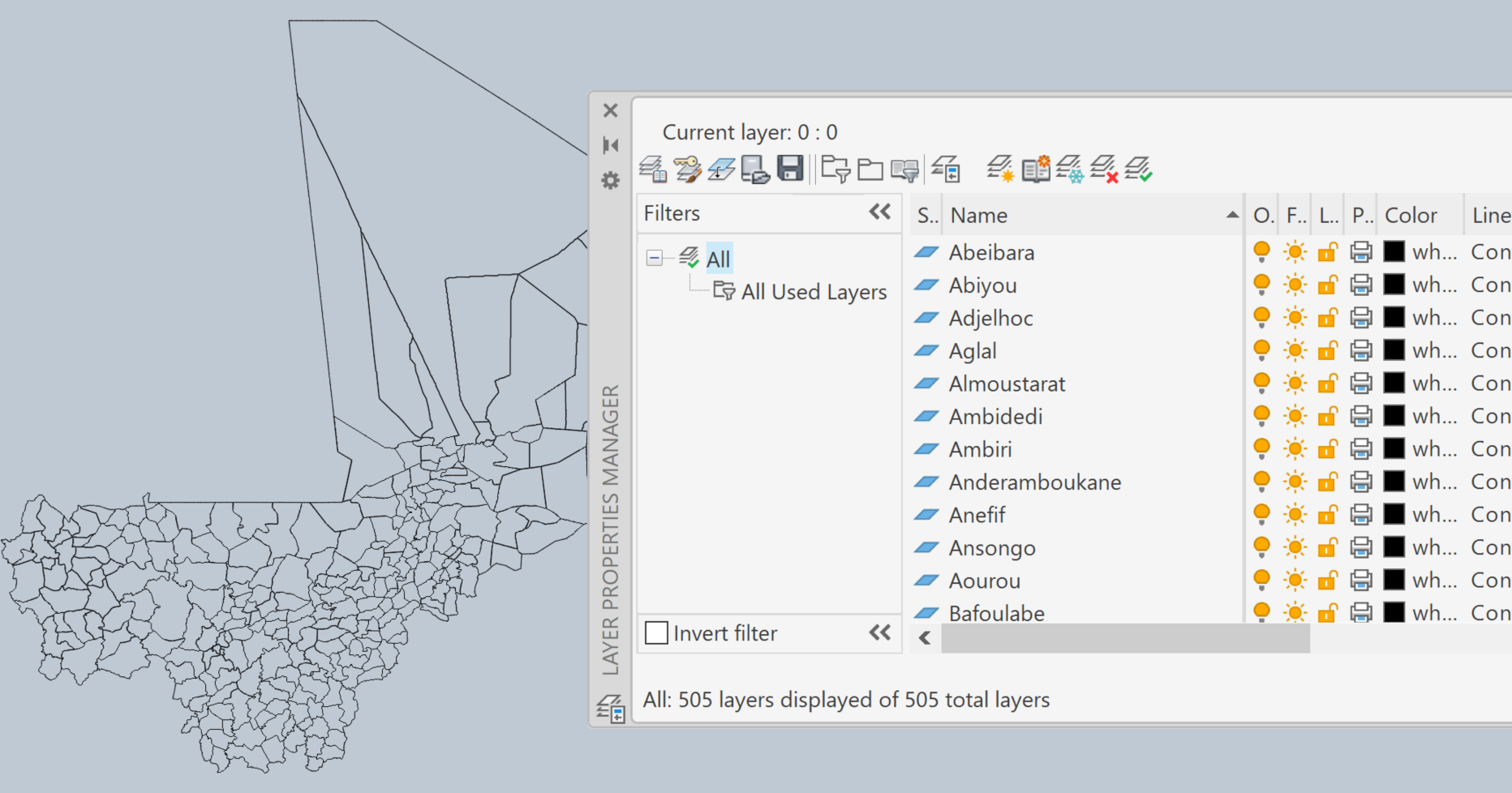Click the palette auto-hide button
1512x793 pixels.
coord(610,144)
